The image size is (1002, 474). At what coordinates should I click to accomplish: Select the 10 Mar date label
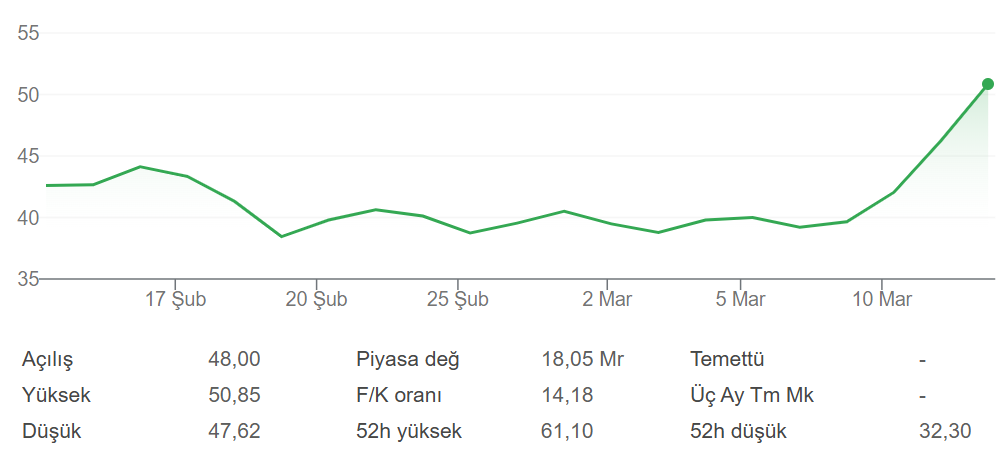(881, 299)
